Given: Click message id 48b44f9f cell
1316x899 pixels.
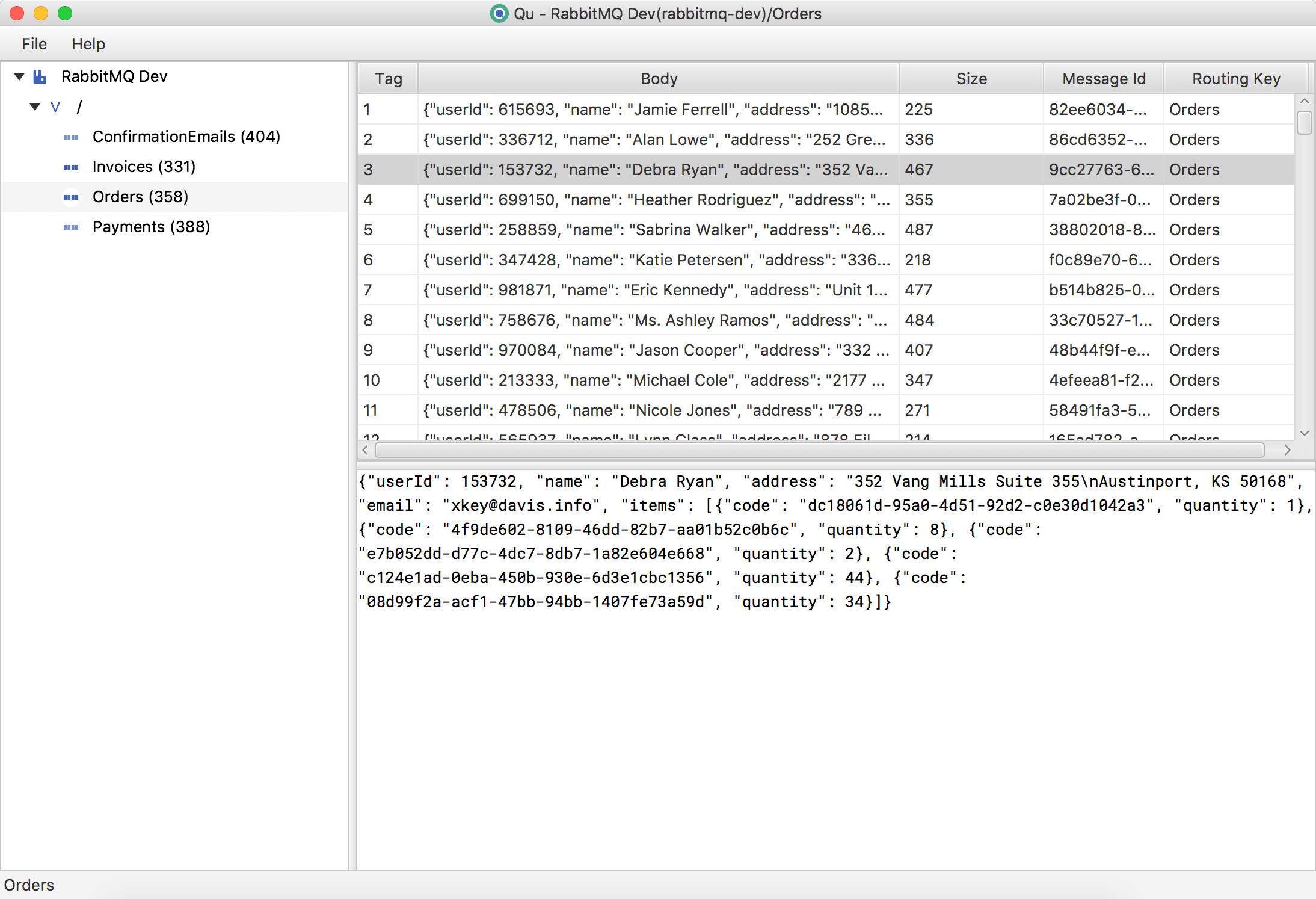Looking at the screenshot, I should pyautogui.click(x=1104, y=350).
